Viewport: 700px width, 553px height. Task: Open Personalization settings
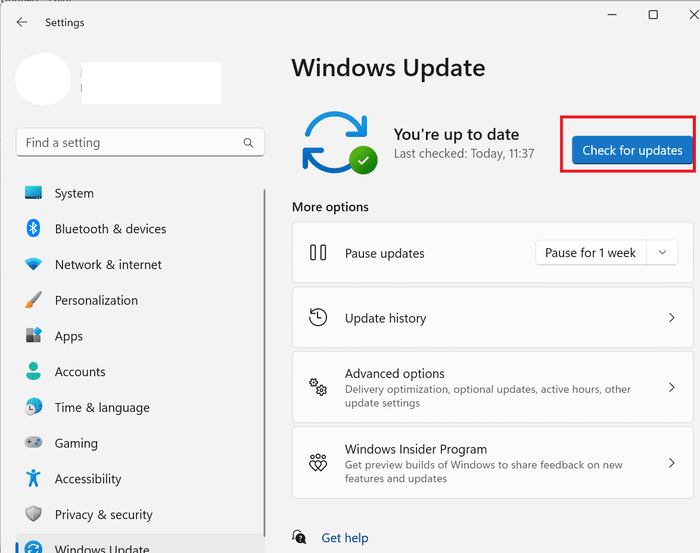(140, 300)
